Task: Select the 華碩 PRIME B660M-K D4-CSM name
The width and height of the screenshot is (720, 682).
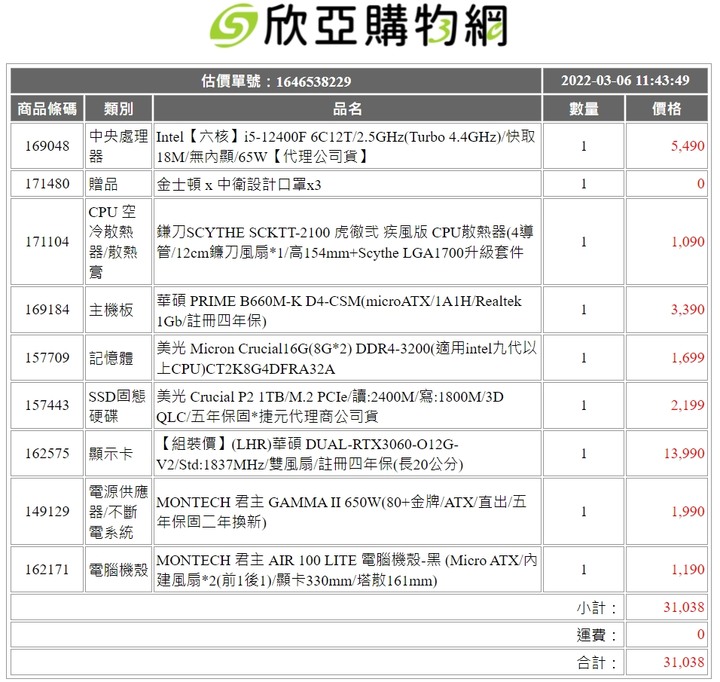Action: point(339,311)
